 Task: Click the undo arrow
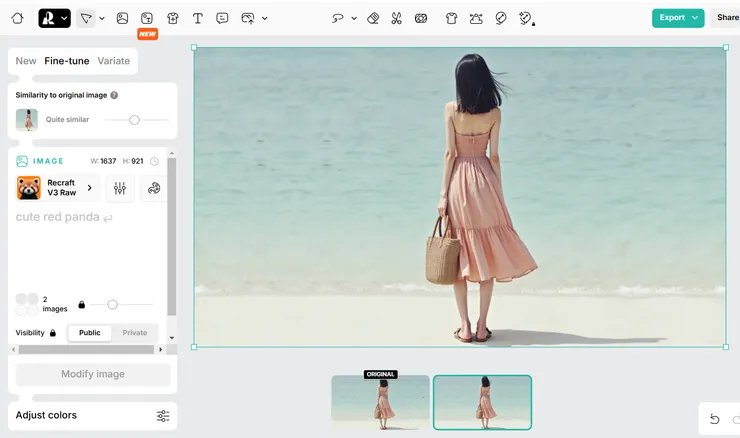tap(714, 419)
